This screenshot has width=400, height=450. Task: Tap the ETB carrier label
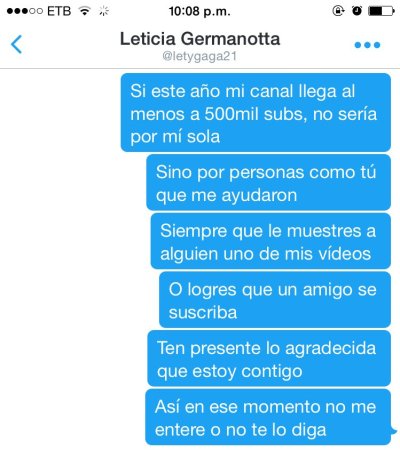tap(59, 11)
